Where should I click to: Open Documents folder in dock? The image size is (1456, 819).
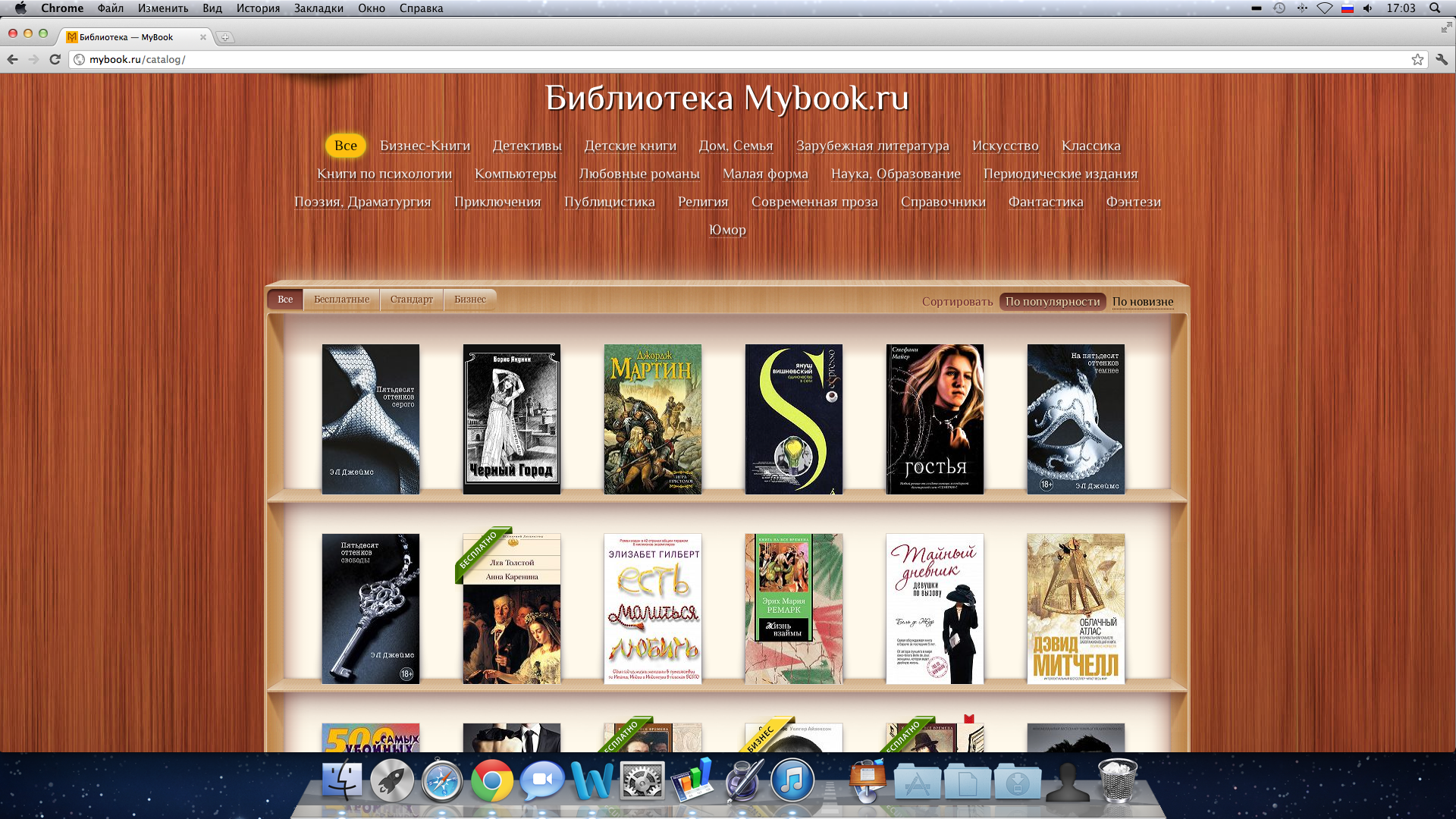968,782
